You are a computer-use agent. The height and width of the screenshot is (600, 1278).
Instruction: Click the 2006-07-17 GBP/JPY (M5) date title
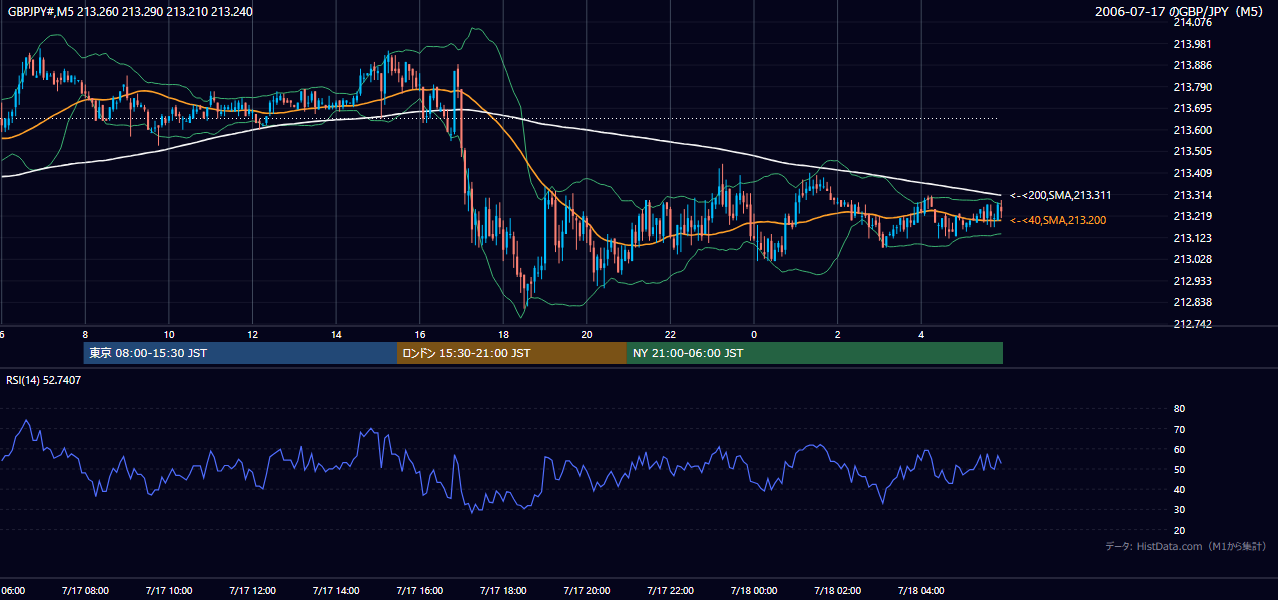point(1180,11)
